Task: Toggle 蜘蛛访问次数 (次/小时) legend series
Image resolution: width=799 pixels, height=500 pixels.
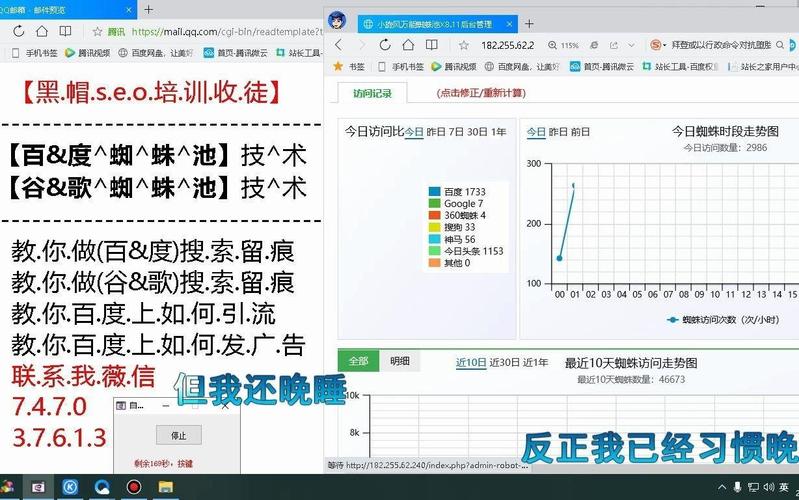Action: click(723, 320)
